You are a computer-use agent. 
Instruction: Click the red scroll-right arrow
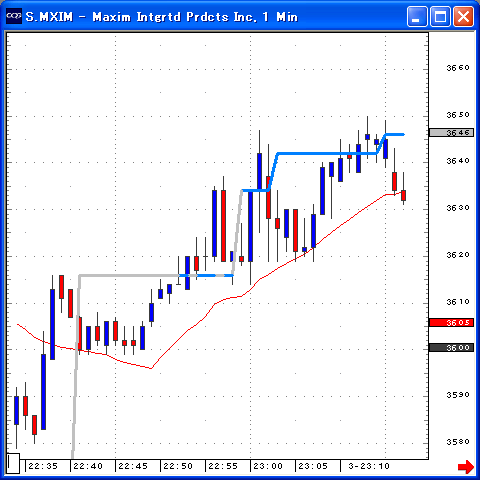pos(466,466)
